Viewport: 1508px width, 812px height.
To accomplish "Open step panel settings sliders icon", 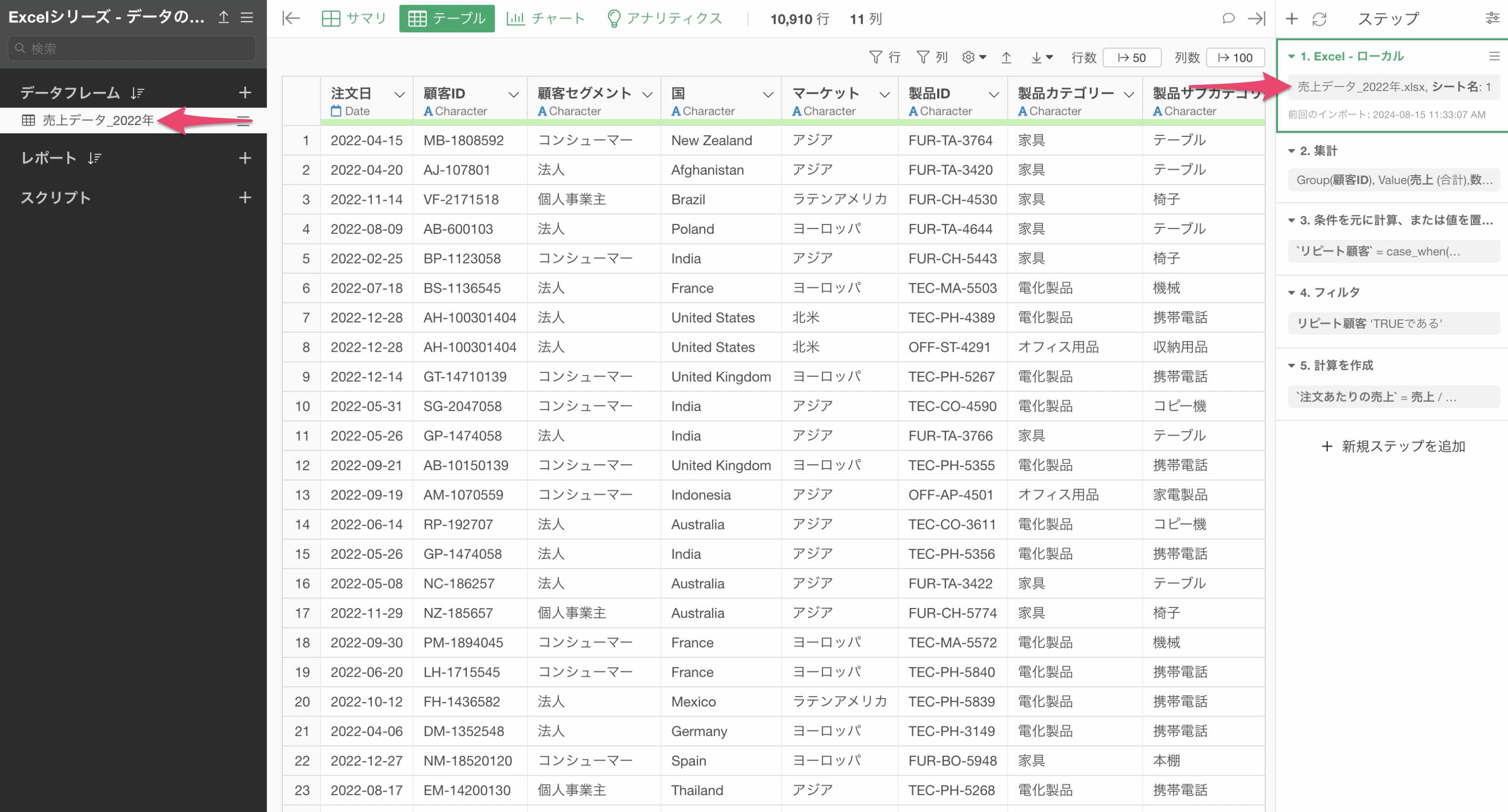I will [1492, 18].
